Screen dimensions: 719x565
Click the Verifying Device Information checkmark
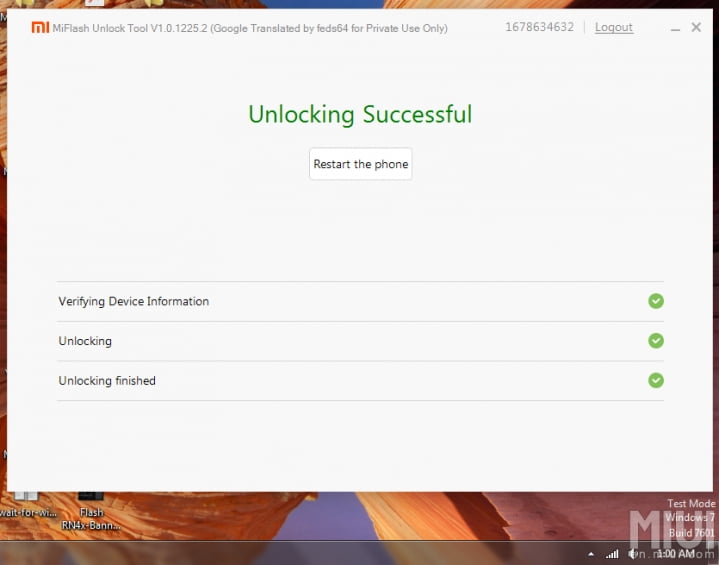click(656, 301)
